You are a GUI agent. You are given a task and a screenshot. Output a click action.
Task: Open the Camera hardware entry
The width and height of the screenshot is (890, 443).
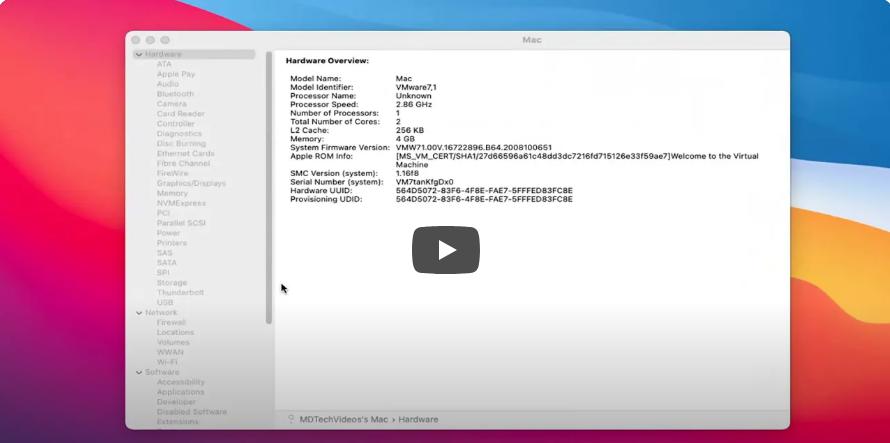(x=171, y=104)
